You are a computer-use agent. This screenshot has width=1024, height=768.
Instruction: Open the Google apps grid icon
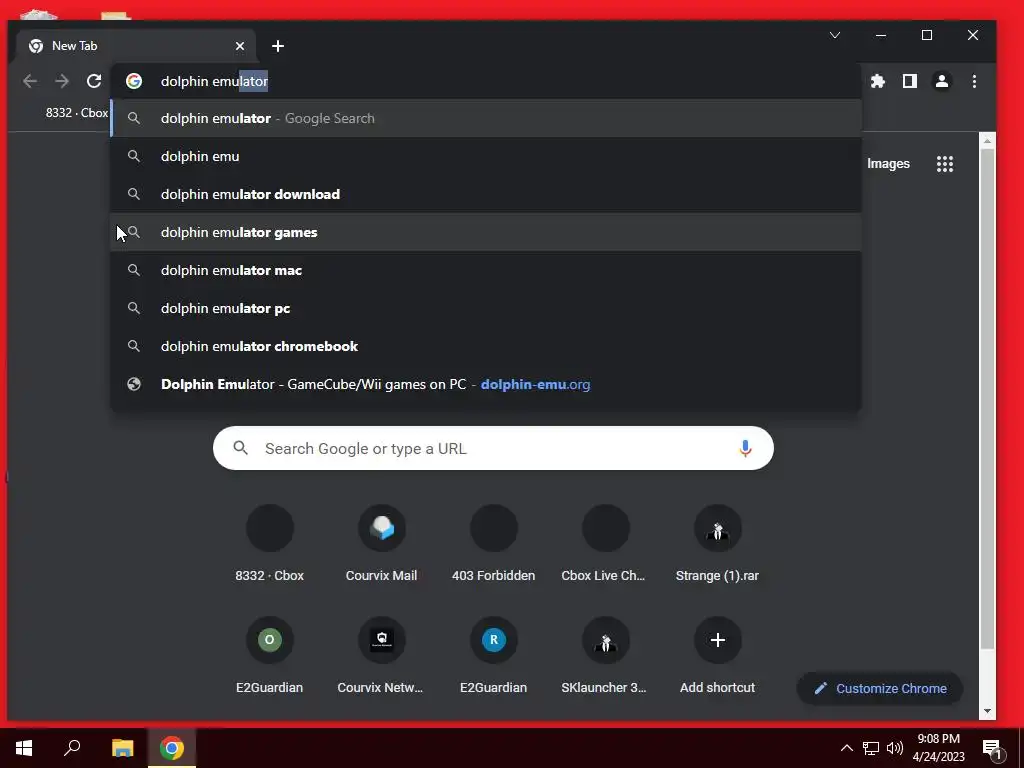pos(945,164)
